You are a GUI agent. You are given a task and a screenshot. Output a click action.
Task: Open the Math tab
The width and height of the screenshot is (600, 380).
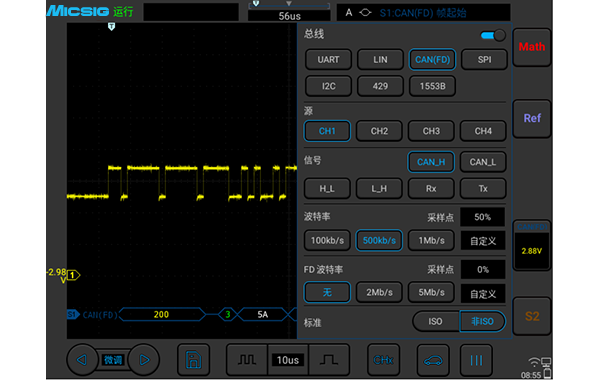click(x=532, y=47)
